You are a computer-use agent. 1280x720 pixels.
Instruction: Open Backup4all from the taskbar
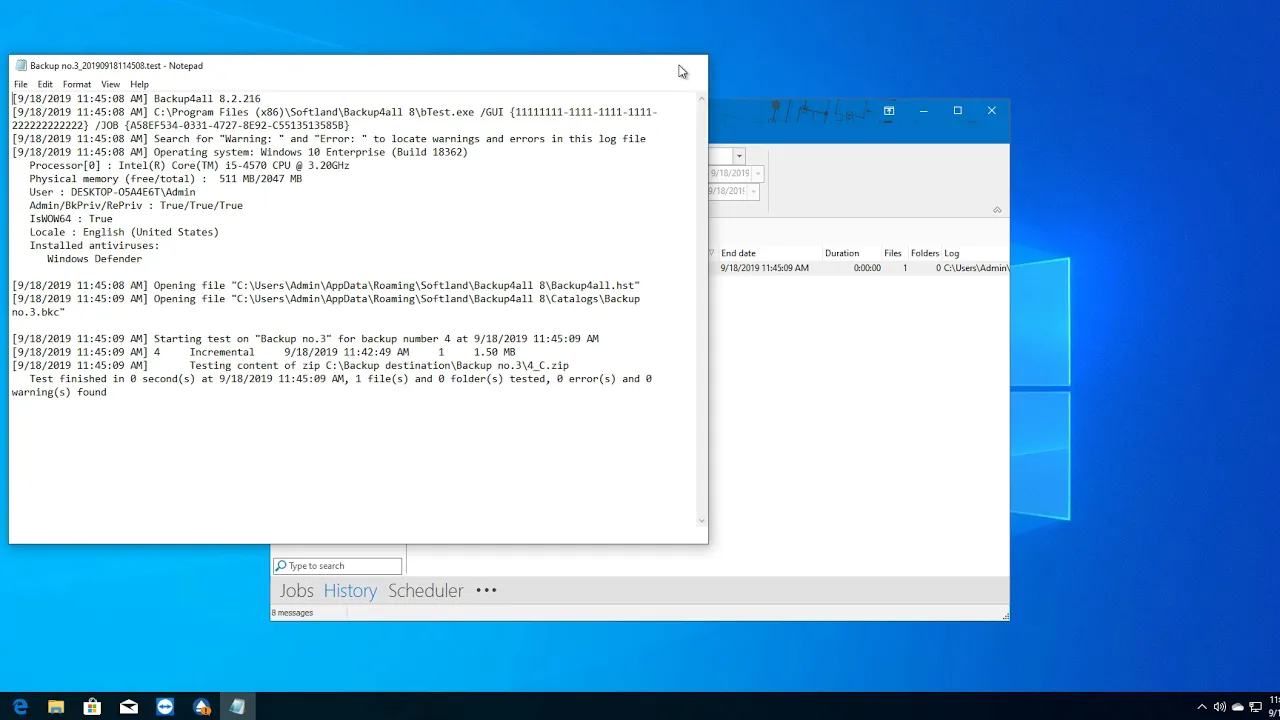202,707
